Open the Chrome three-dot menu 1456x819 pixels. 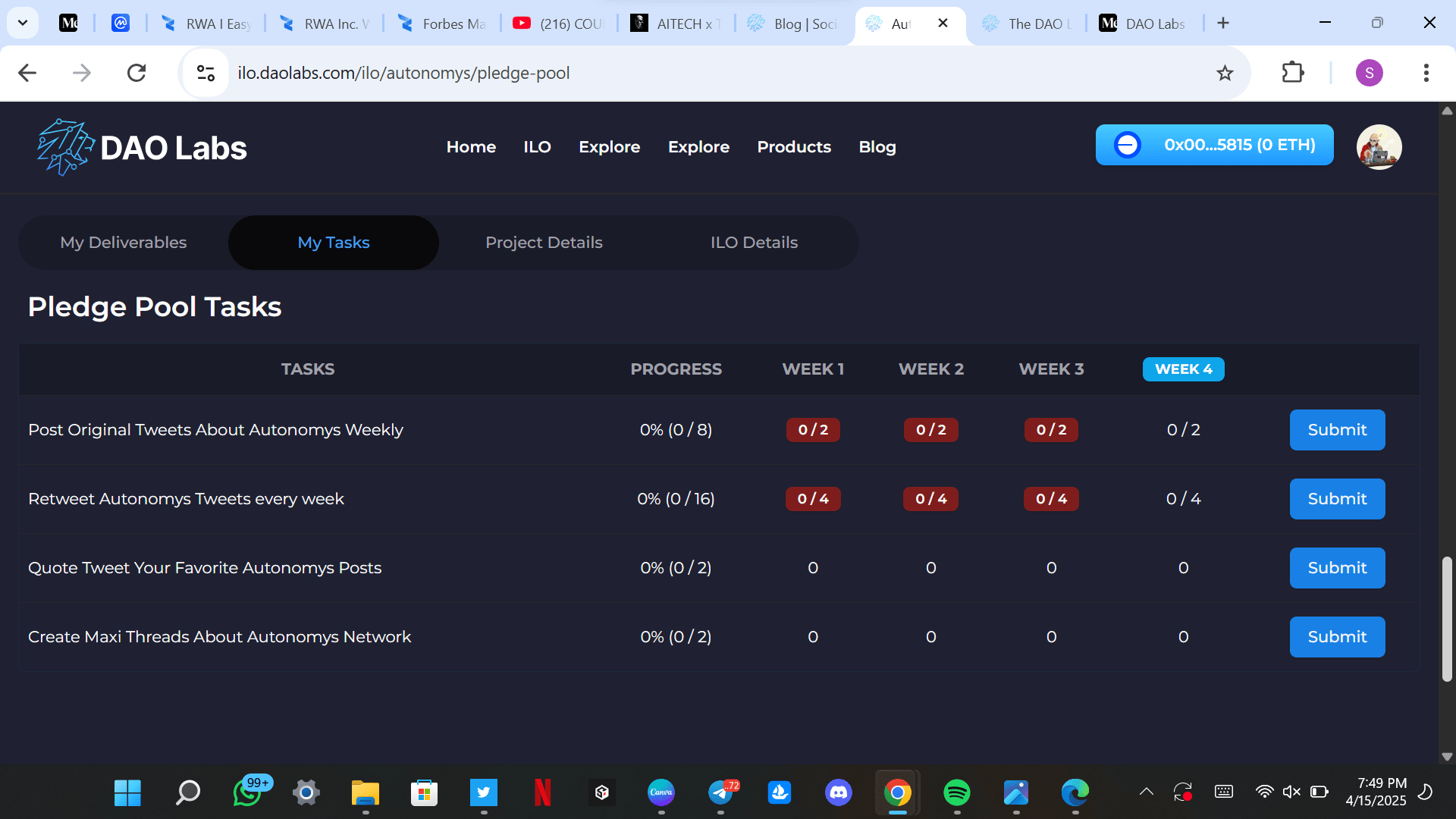pos(1426,73)
